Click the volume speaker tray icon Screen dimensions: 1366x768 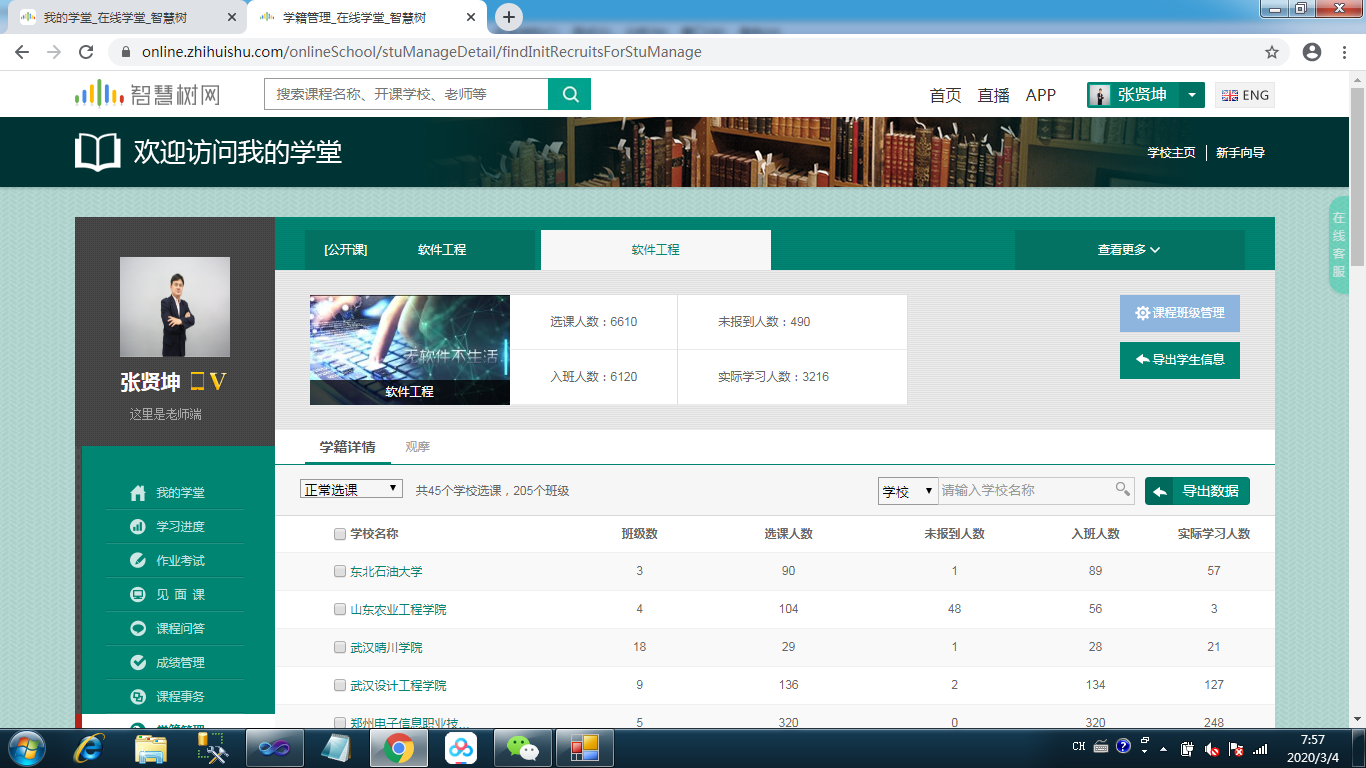[1212, 748]
